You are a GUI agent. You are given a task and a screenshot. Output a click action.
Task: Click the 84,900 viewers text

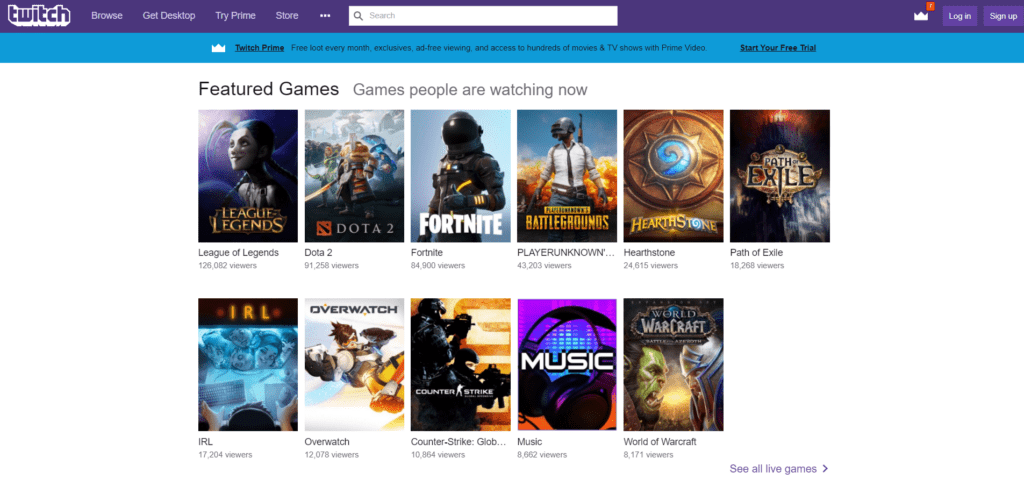point(438,266)
